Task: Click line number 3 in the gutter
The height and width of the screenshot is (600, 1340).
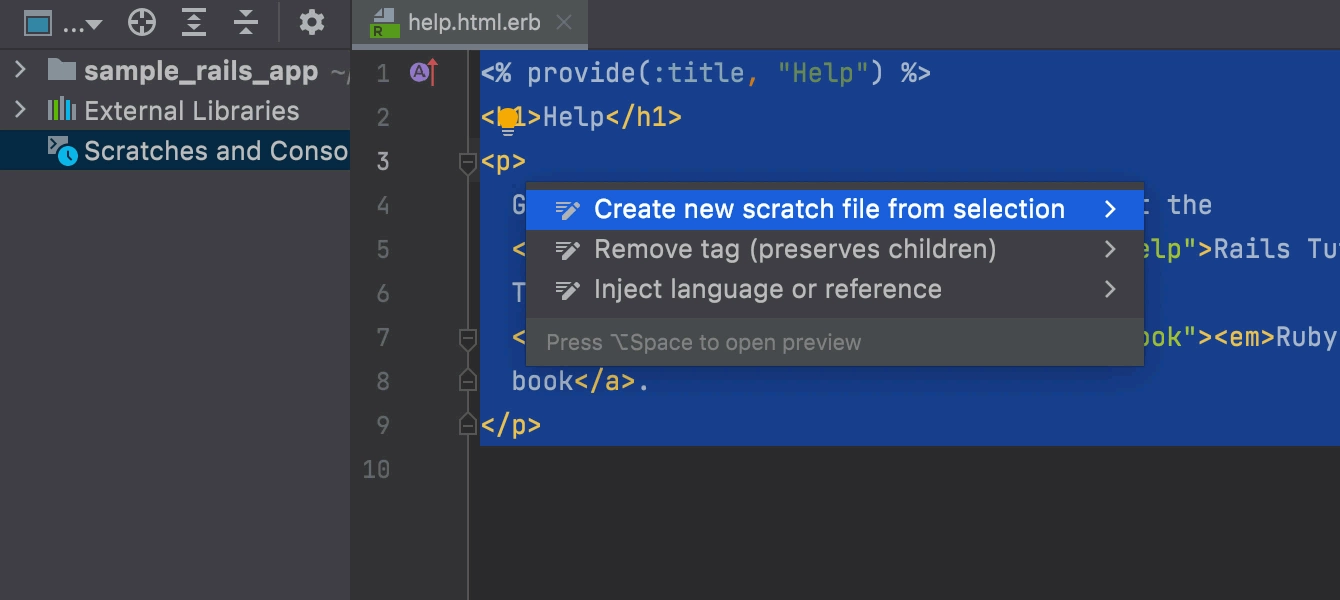Action: pyautogui.click(x=382, y=162)
